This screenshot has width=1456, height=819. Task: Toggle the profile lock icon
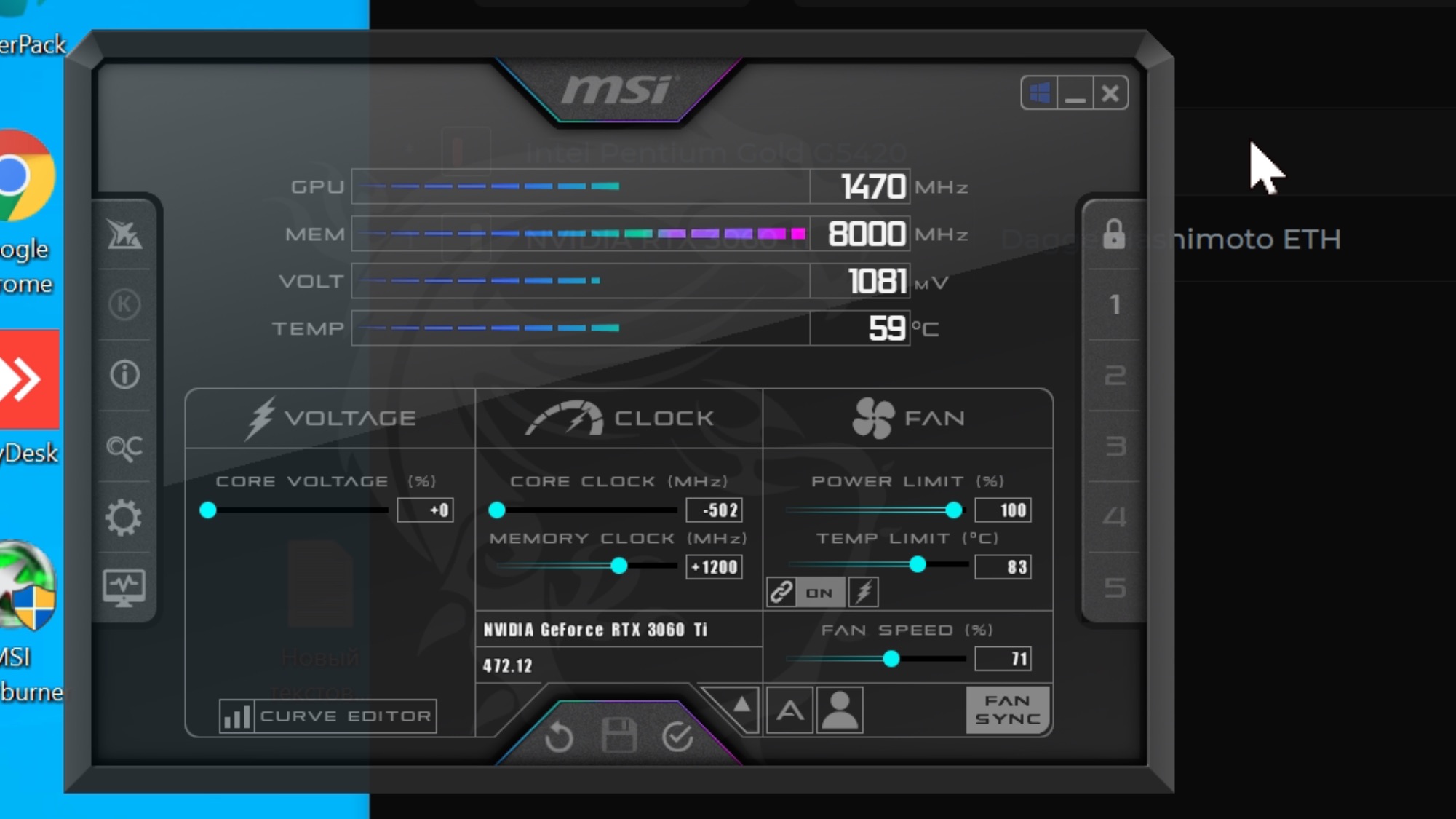pos(1113,234)
